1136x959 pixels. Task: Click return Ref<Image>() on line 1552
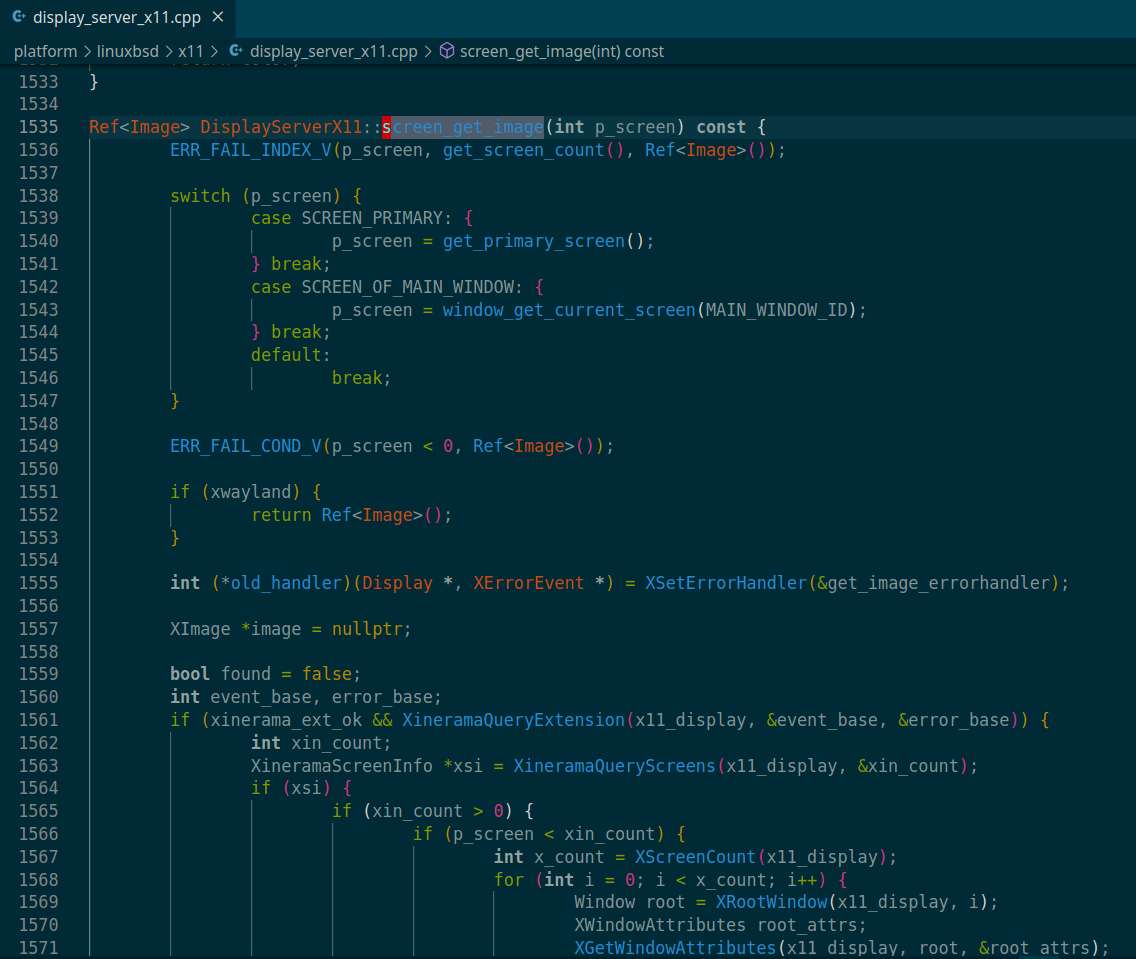coord(346,515)
